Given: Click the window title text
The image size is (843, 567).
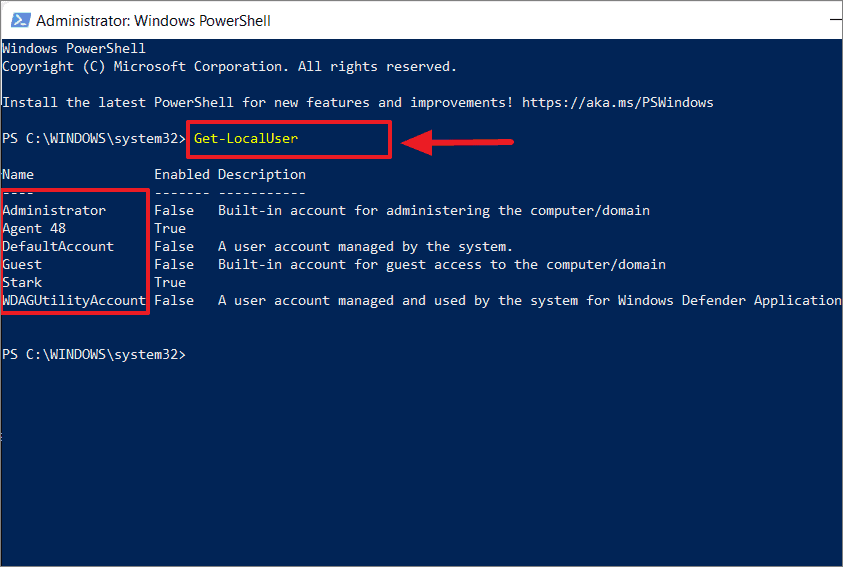Looking at the screenshot, I should tap(153, 20).
